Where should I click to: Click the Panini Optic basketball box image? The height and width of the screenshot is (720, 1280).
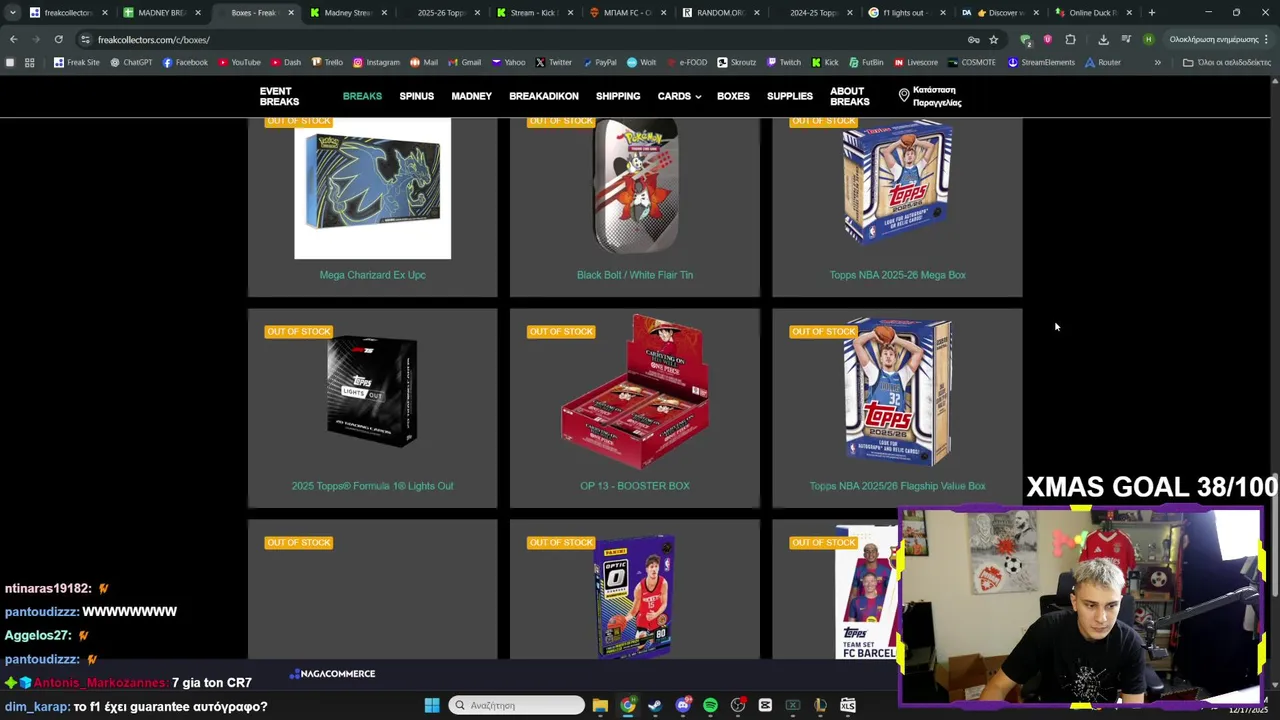coord(635,596)
